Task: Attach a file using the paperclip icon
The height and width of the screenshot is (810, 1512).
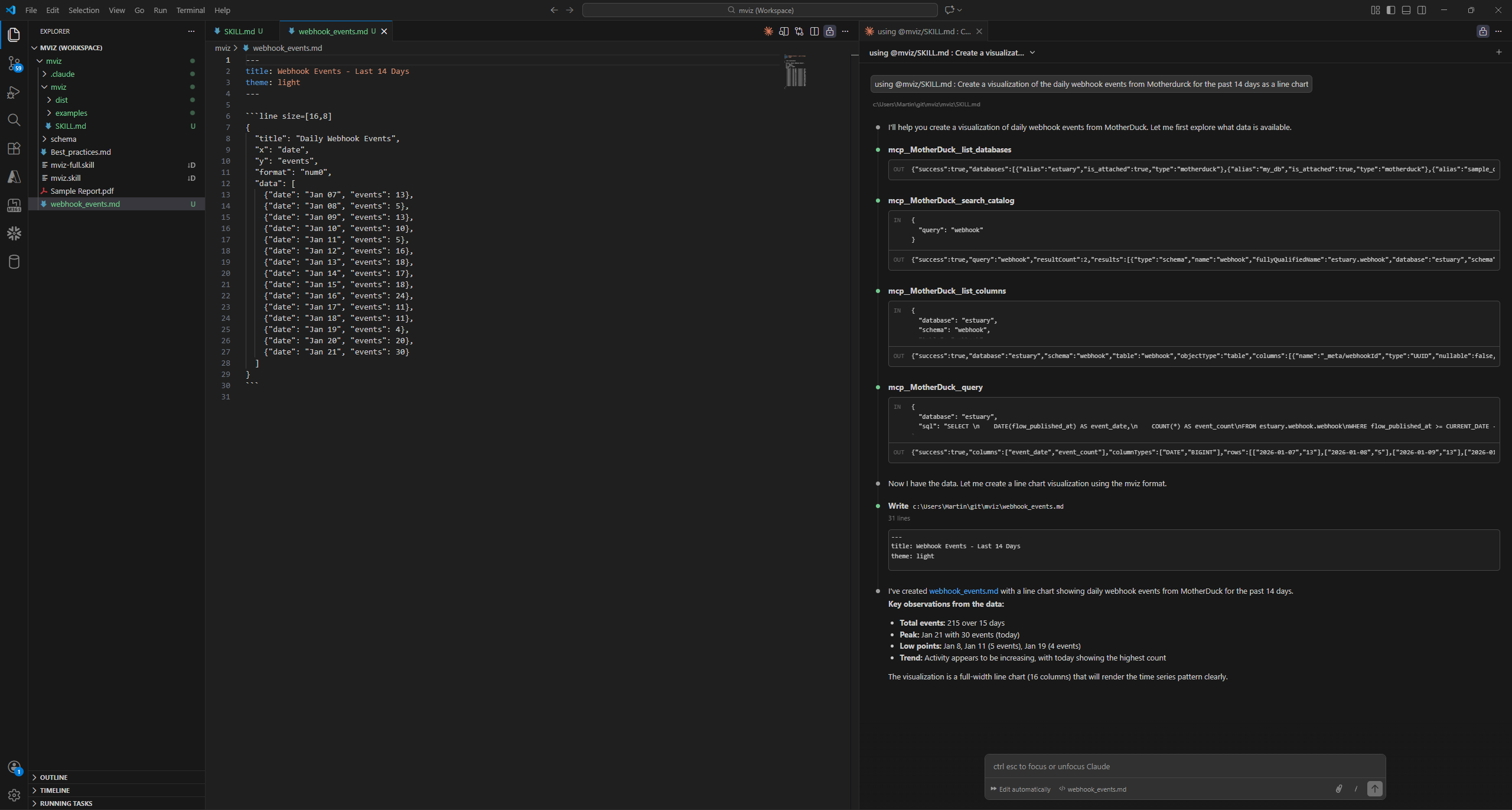Action: (x=1338, y=789)
